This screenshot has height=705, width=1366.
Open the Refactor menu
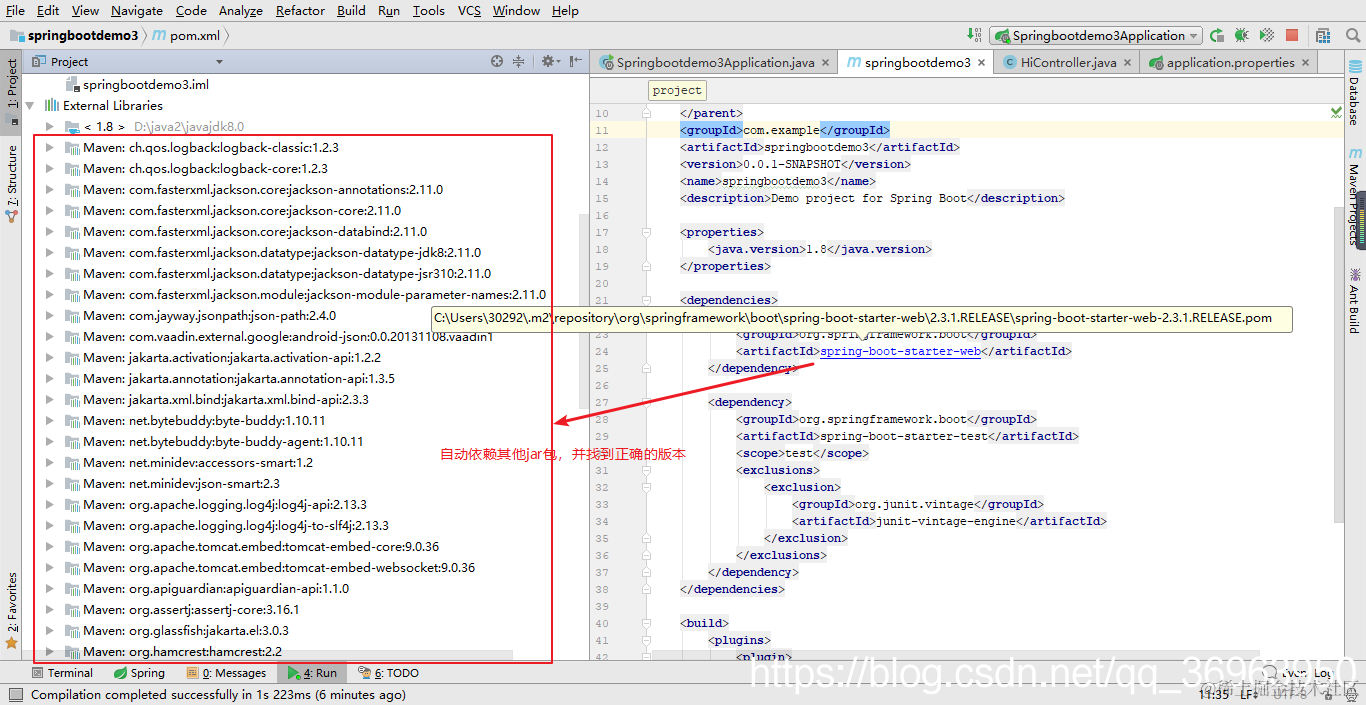click(300, 10)
